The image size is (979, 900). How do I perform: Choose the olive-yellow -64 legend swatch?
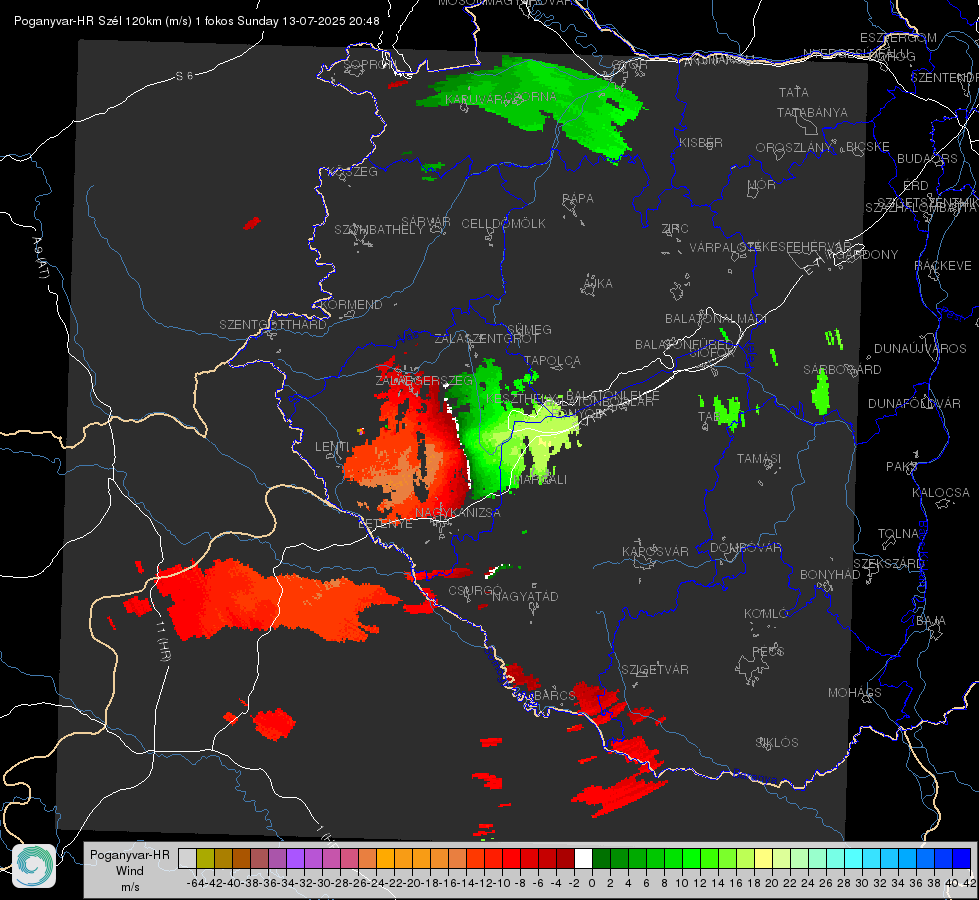point(205,859)
